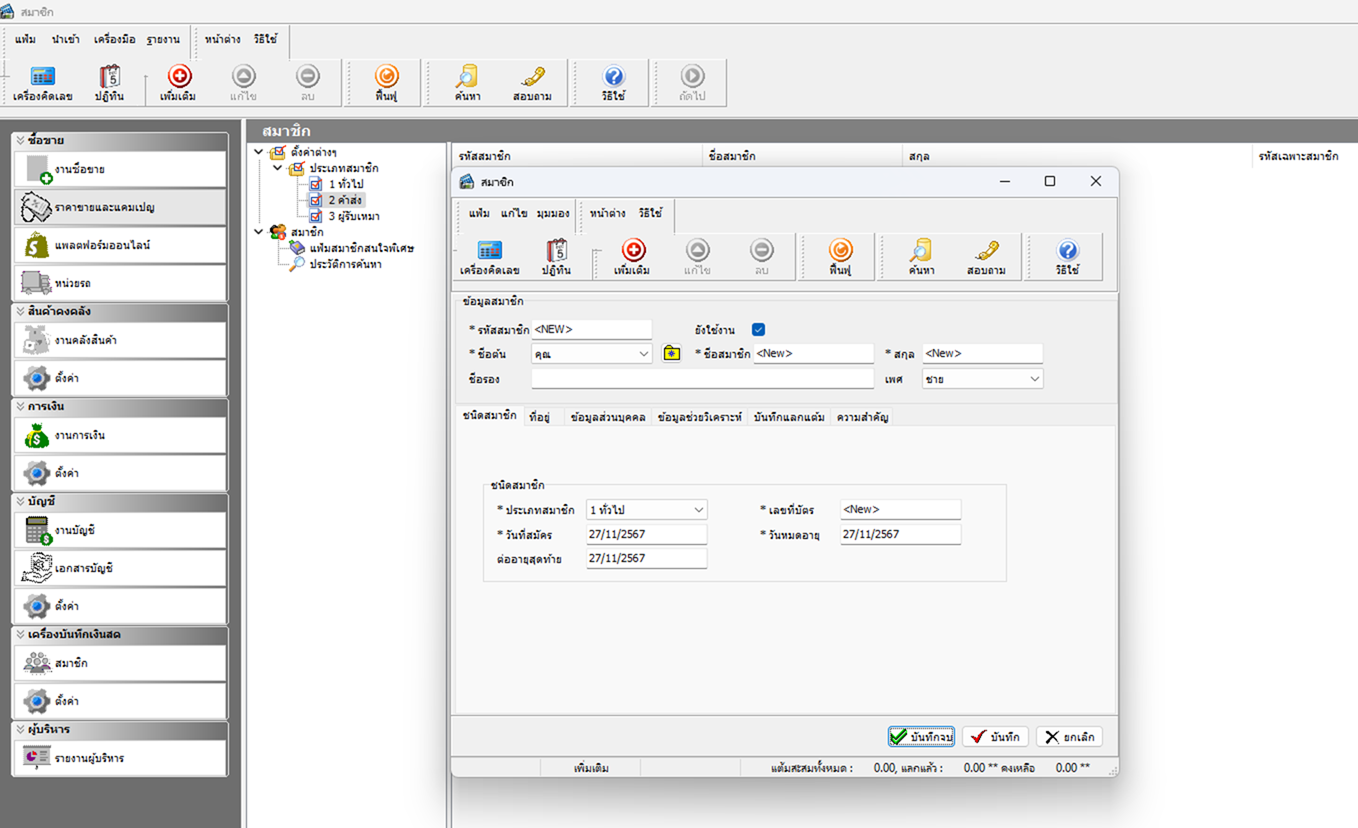Screen dimensions: 1358x828
Task: Open สมาชิก item under เครื่องบันทึกเงินสด sidebar section
Action: click(120, 663)
